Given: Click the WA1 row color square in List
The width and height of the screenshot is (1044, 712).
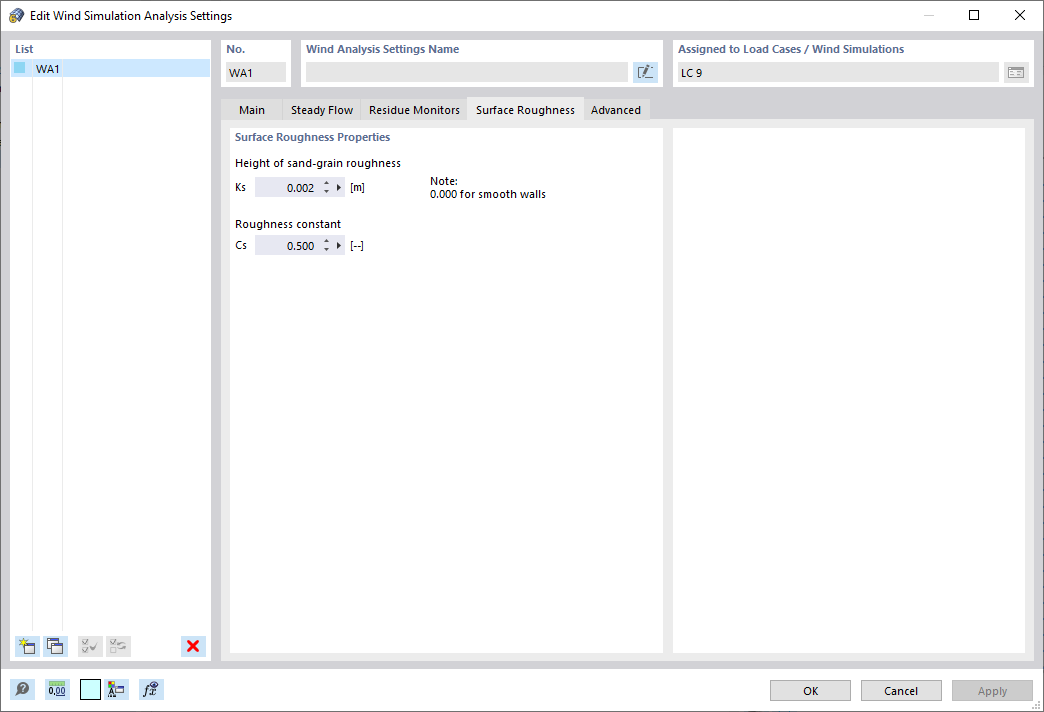Looking at the screenshot, I should (19, 68).
